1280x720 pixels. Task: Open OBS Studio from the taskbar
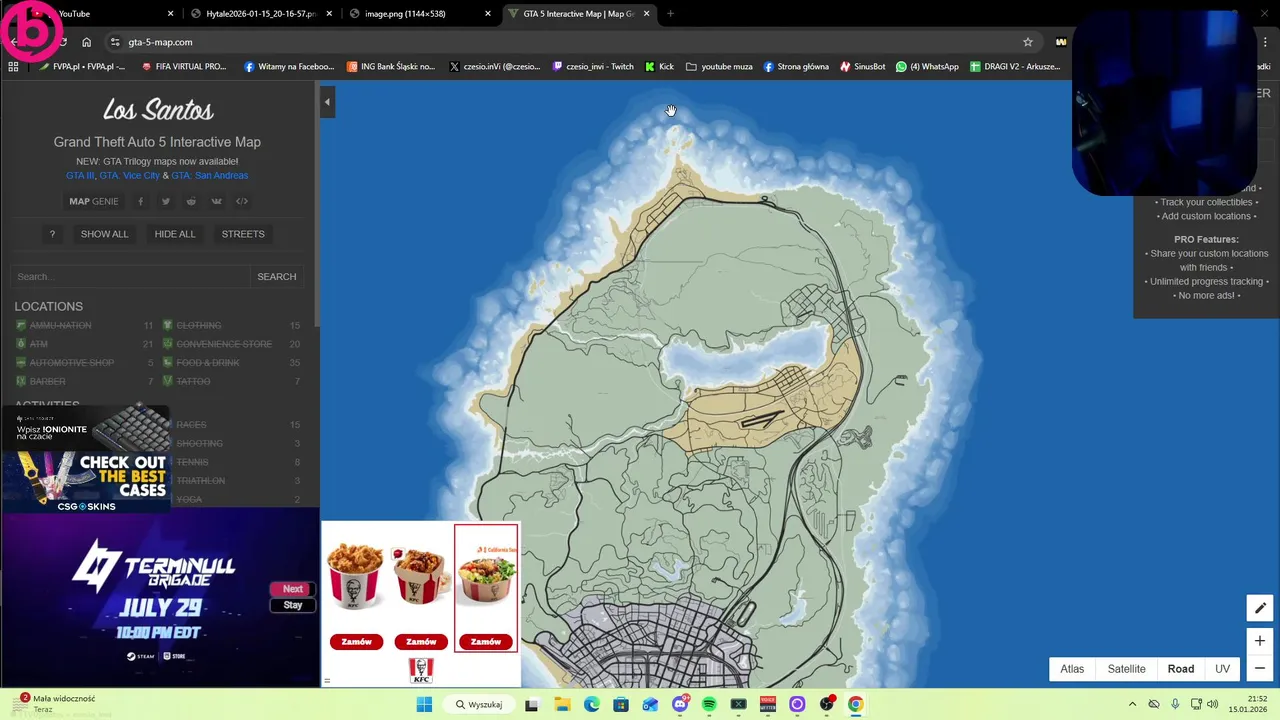(826, 704)
